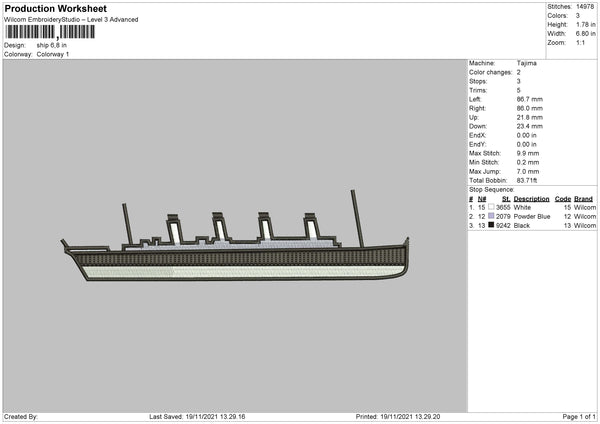Click the Height value 1.78 in
This screenshot has height=424, width=600.
[x=585, y=24]
